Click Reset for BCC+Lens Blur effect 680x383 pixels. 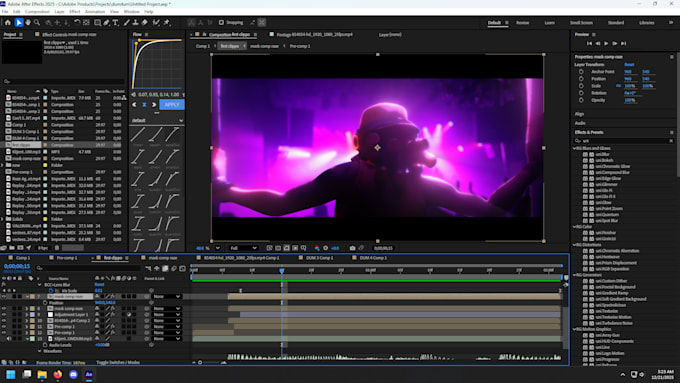(99, 285)
